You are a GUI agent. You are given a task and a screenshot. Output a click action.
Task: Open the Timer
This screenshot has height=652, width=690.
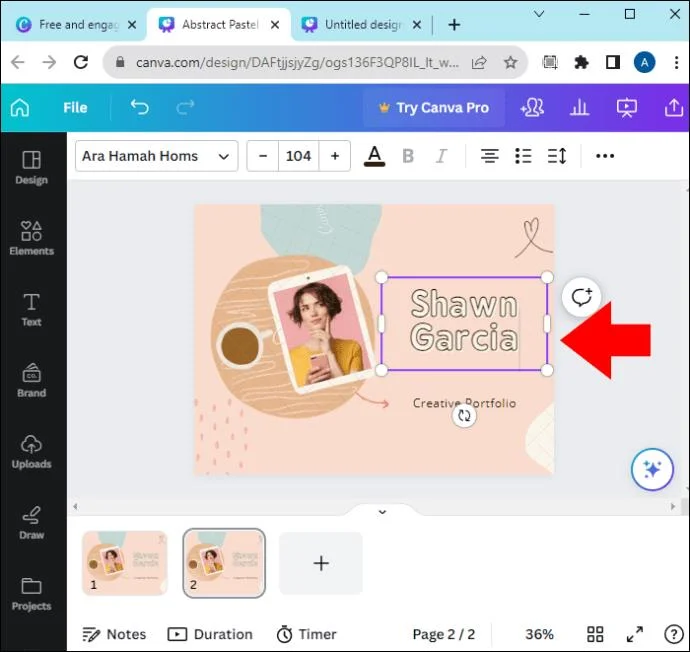[x=306, y=634]
